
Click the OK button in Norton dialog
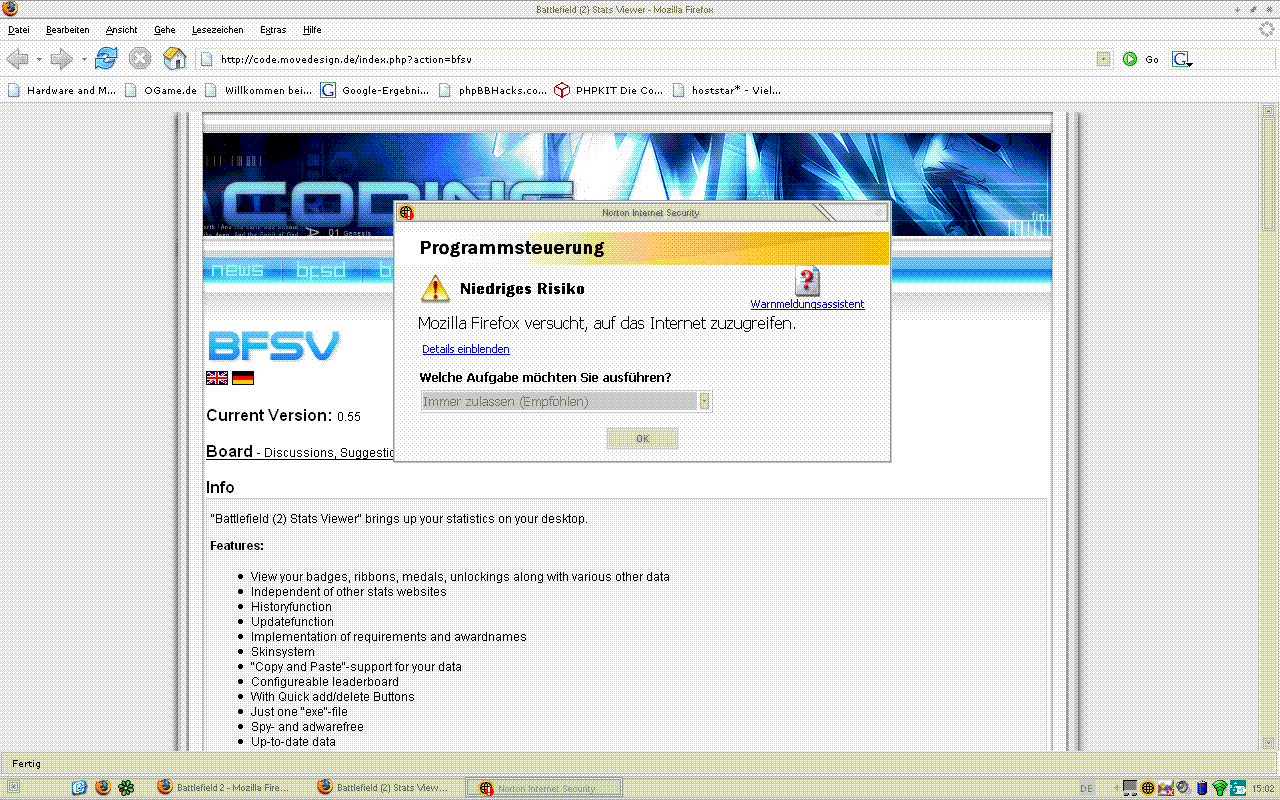coord(642,439)
